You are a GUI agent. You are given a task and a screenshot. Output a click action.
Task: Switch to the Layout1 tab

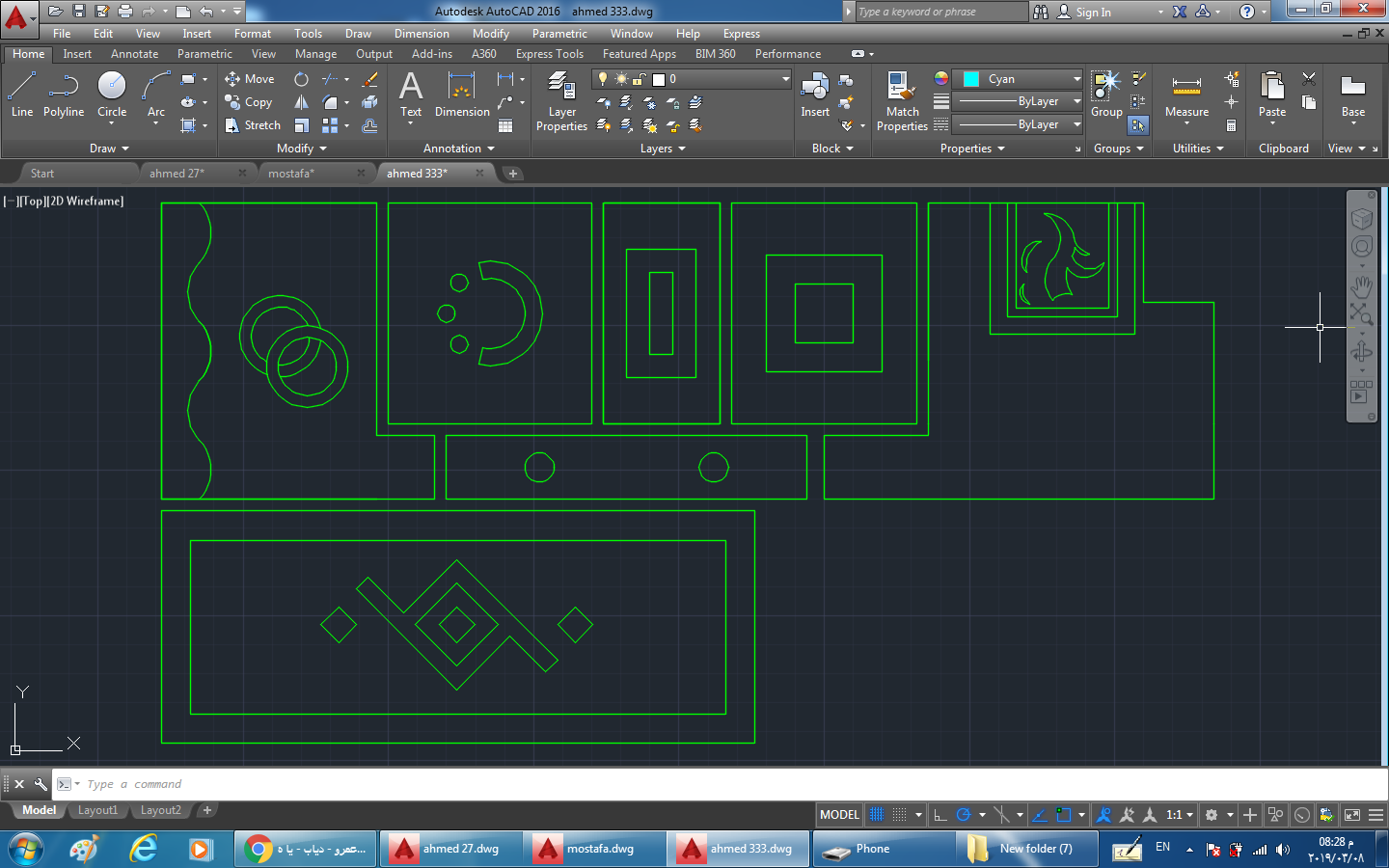[97, 811]
